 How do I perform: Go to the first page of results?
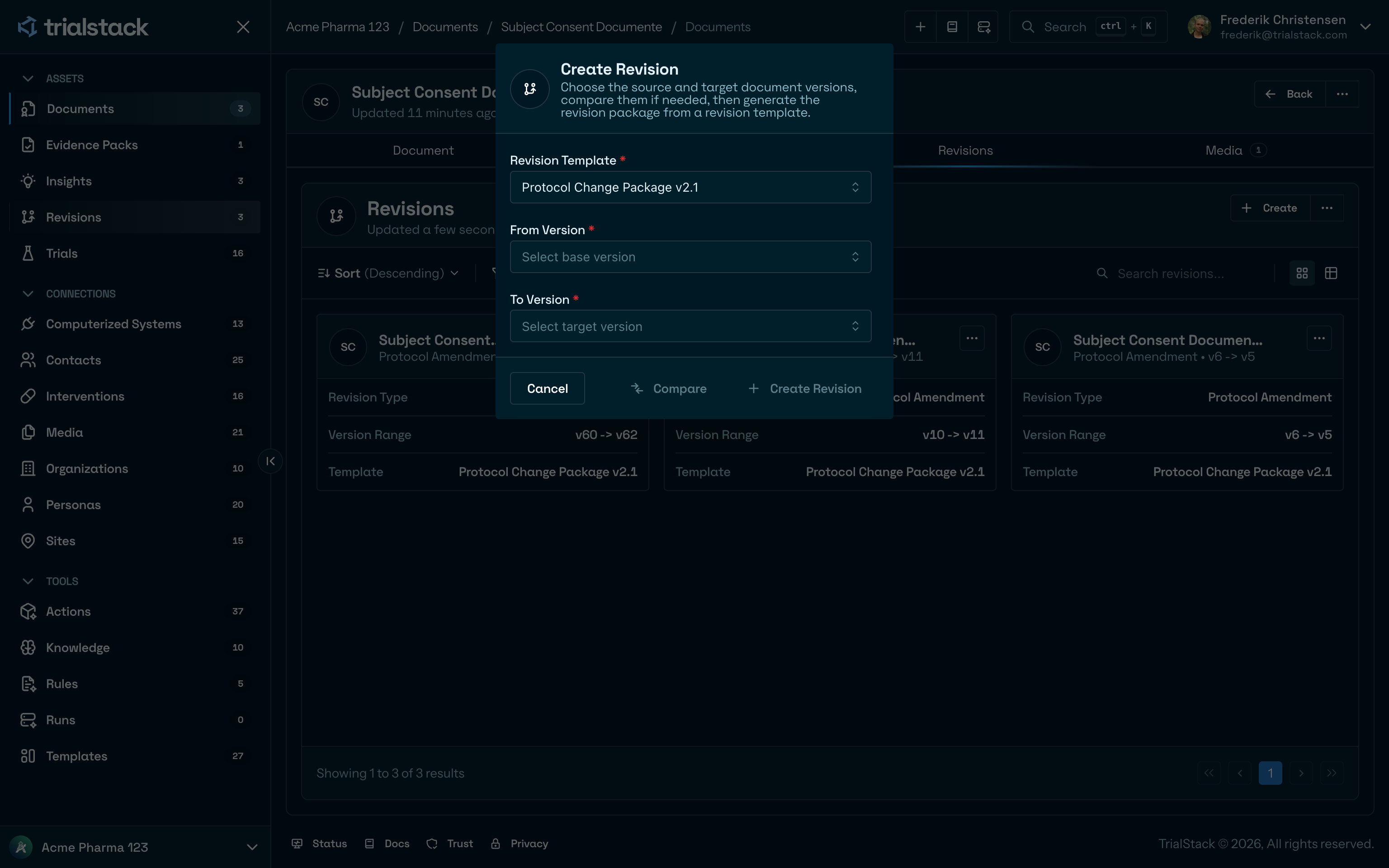pyautogui.click(x=1209, y=773)
